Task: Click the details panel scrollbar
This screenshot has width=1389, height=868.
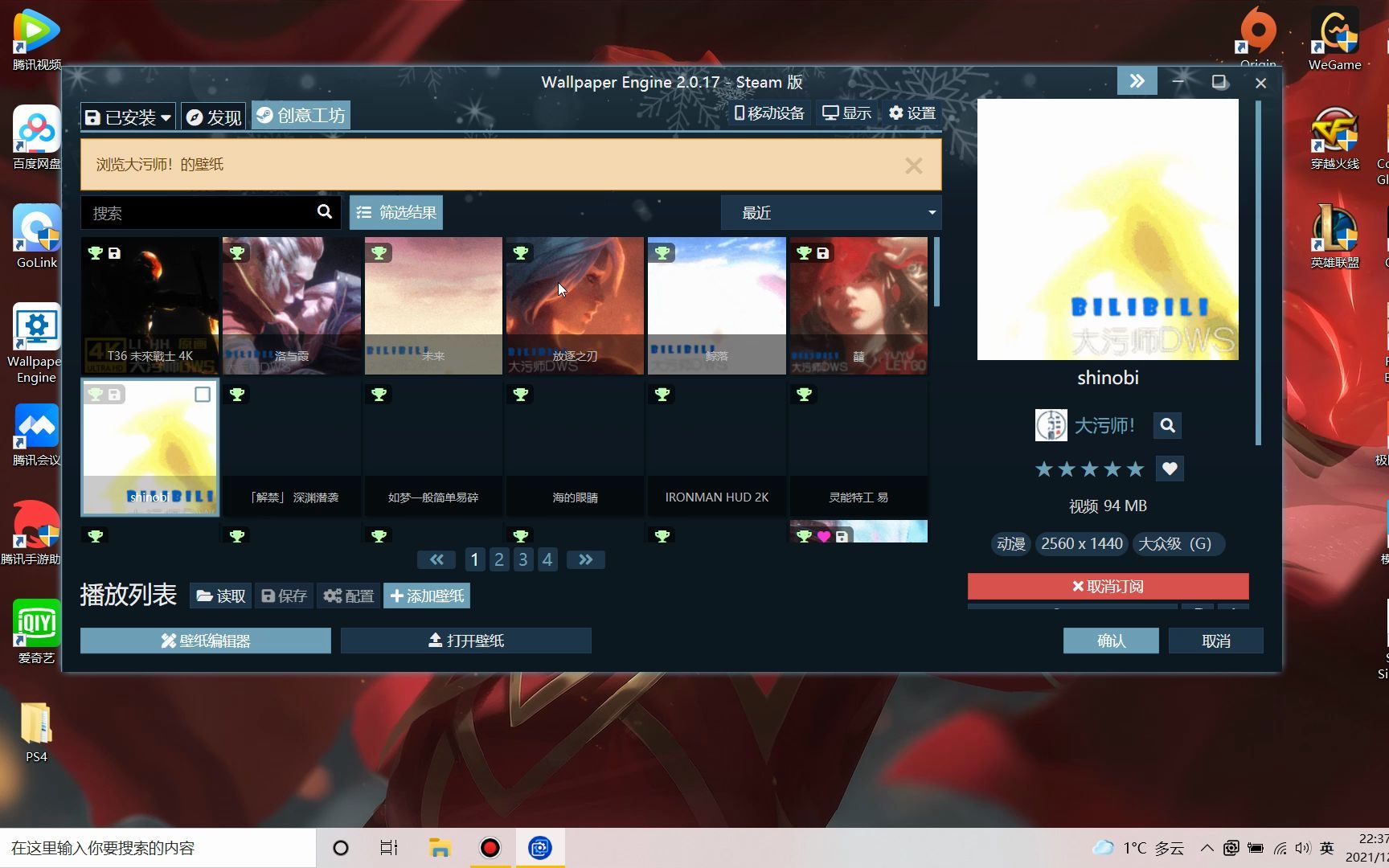Action: pos(1258,272)
